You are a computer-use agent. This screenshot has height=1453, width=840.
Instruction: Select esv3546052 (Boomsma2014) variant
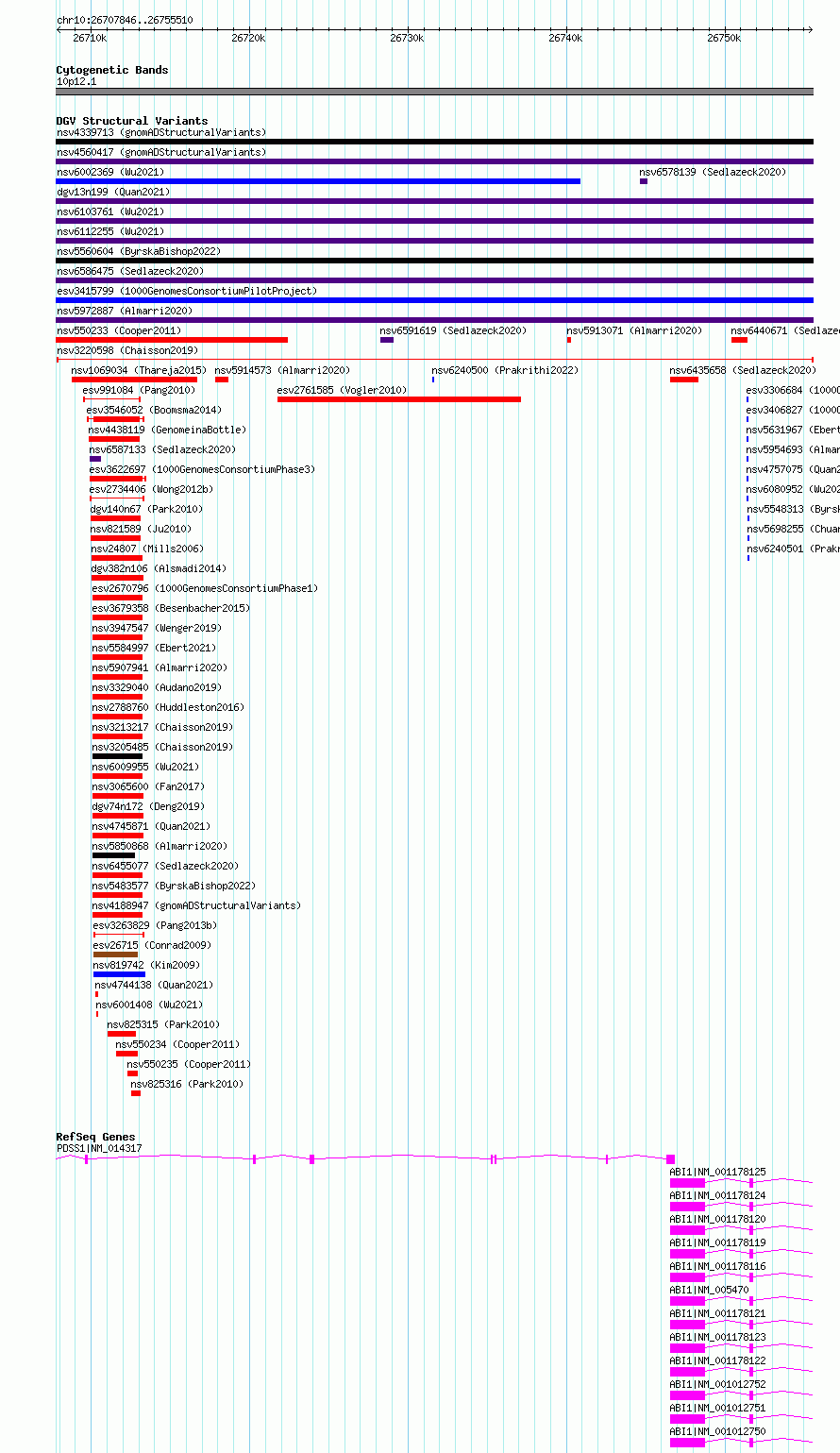click(154, 410)
